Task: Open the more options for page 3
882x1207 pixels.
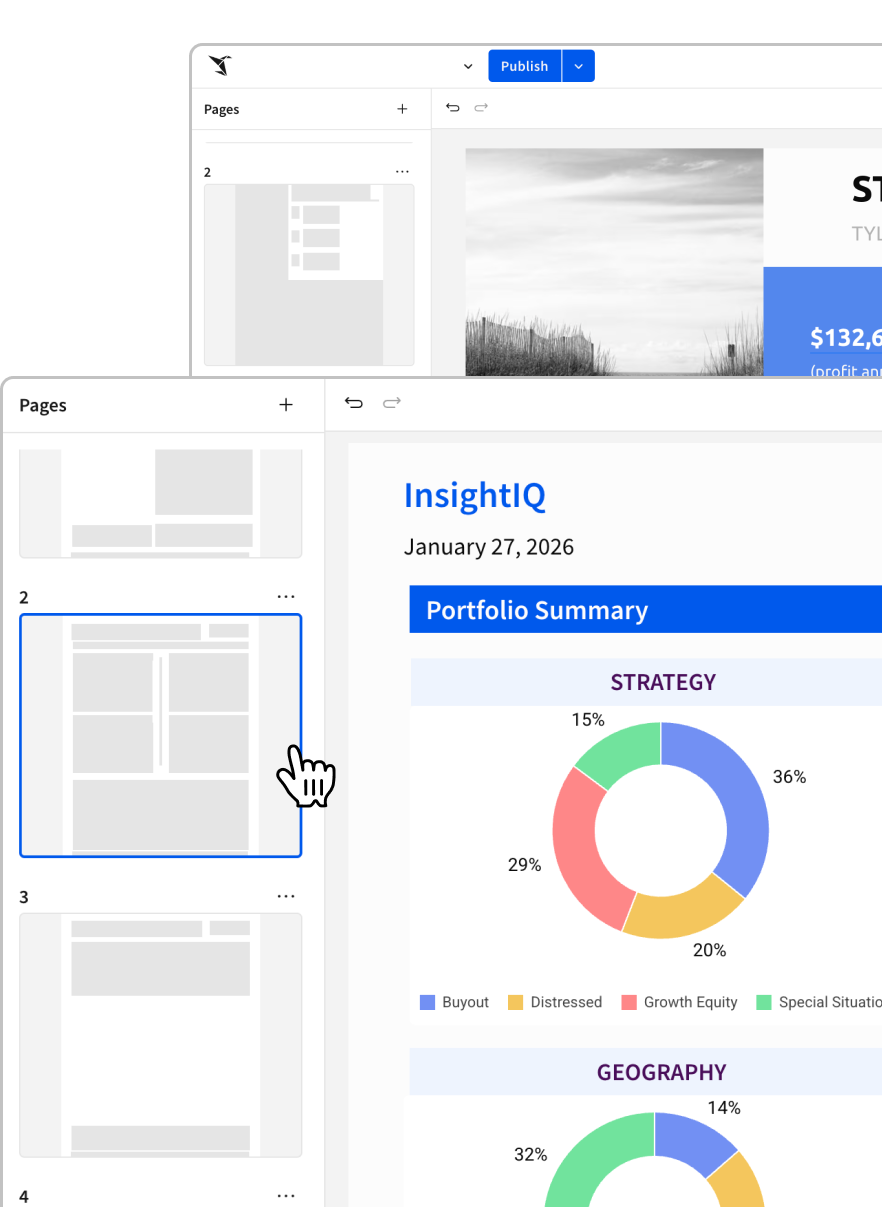Action: click(x=286, y=897)
